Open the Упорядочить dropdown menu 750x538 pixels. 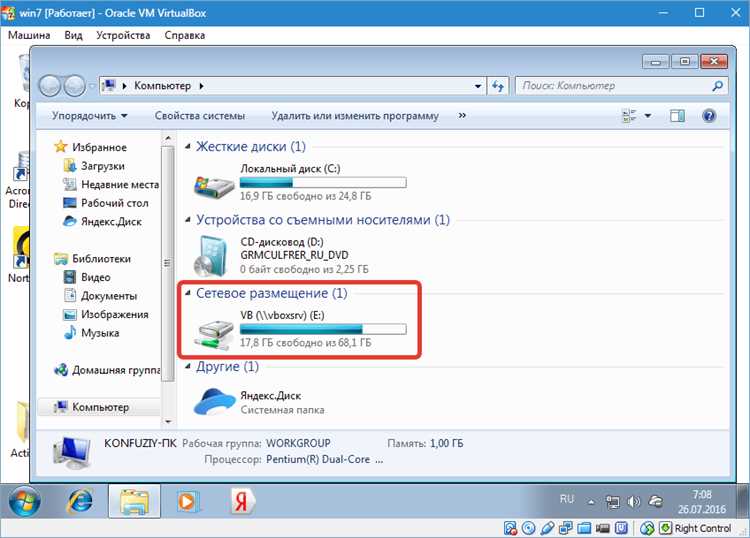pos(90,116)
